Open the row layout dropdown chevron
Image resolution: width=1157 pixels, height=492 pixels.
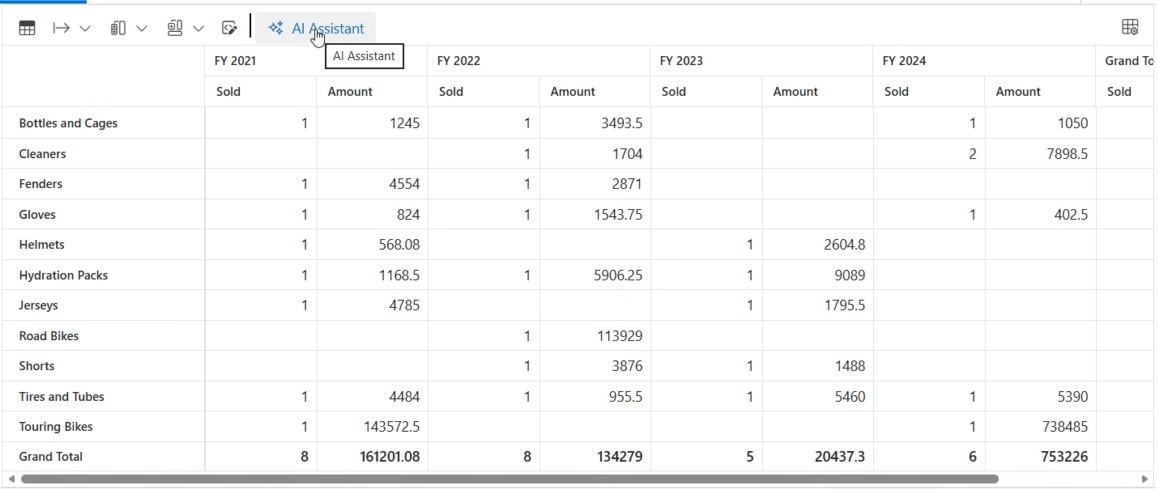tap(198, 29)
